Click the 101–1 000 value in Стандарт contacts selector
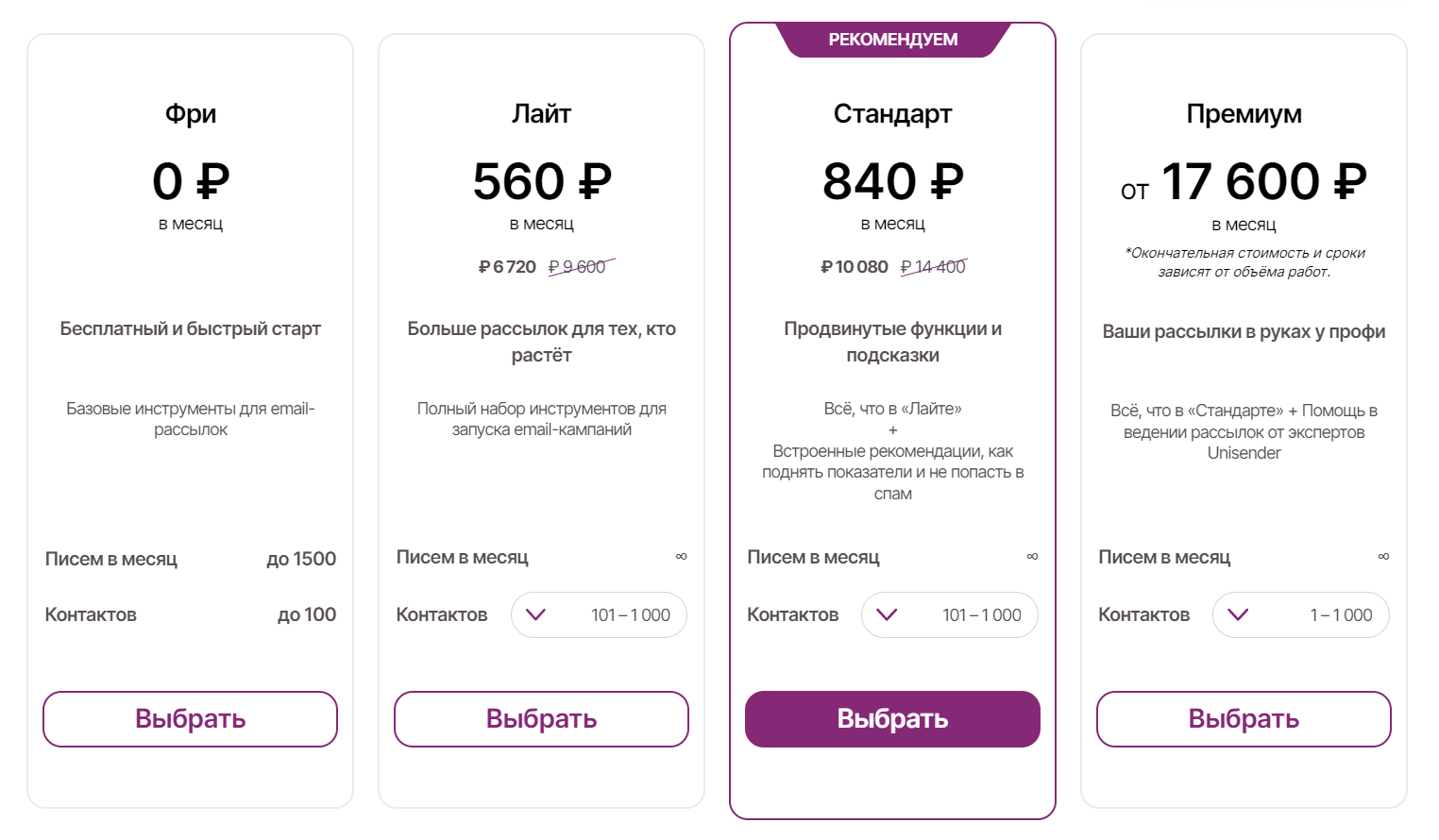This screenshot has height=840, width=1439. click(x=982, y=615)
